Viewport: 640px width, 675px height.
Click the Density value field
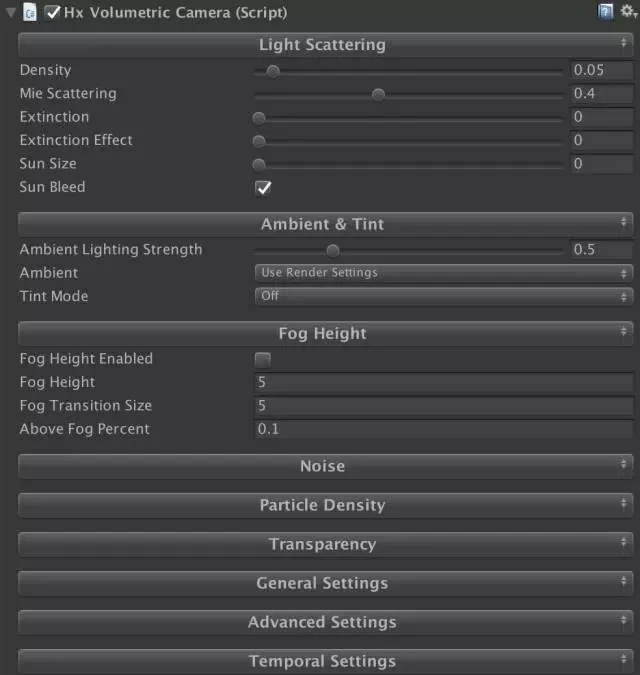[600, 71]
